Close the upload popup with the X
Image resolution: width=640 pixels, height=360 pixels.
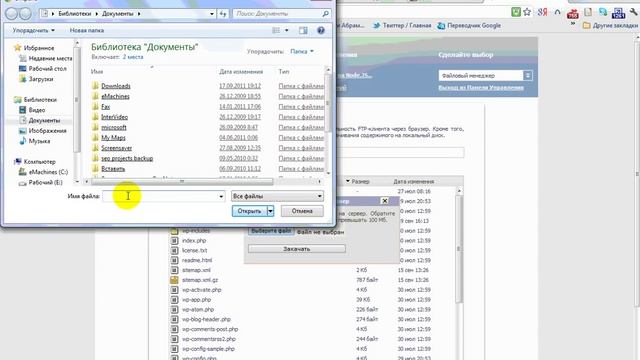click(384, 201)
